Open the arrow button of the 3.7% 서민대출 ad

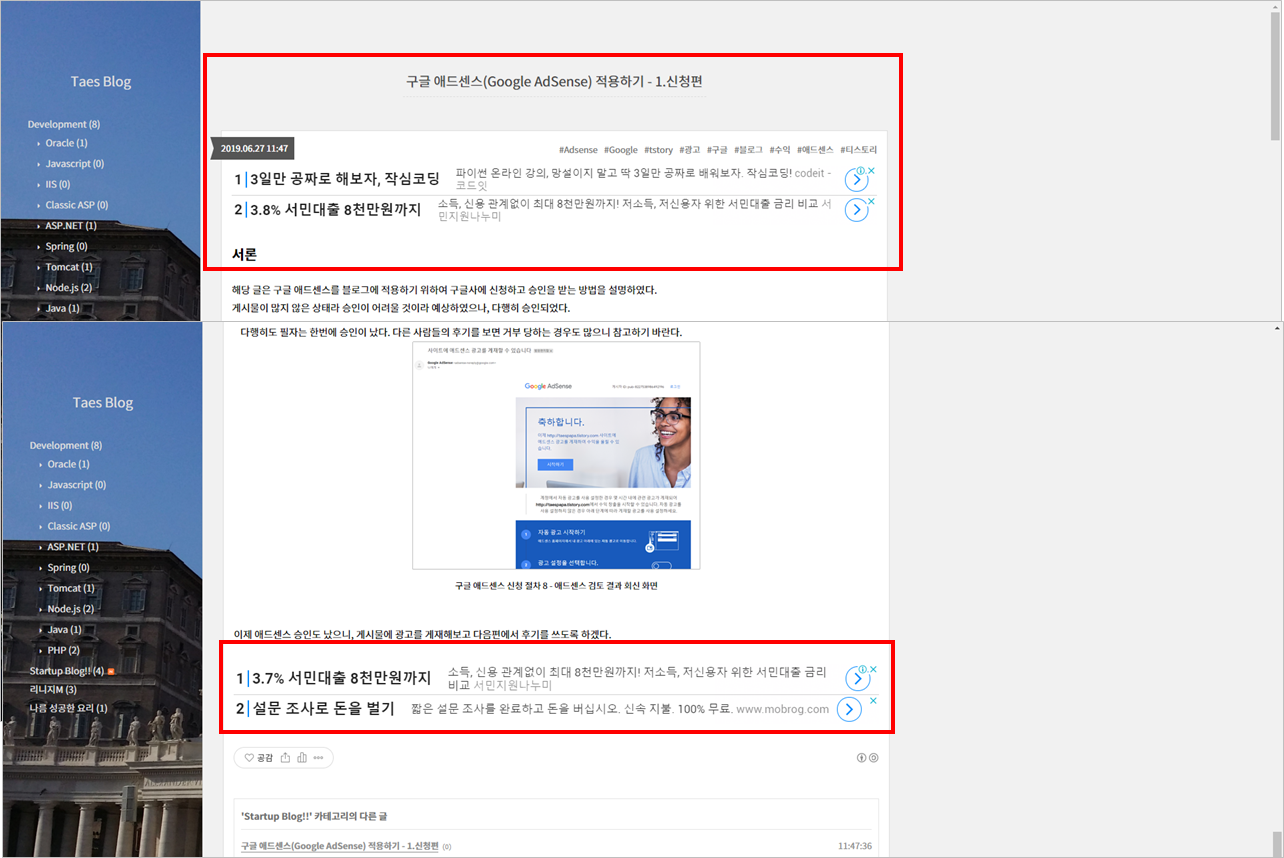[x=857, y=678]
